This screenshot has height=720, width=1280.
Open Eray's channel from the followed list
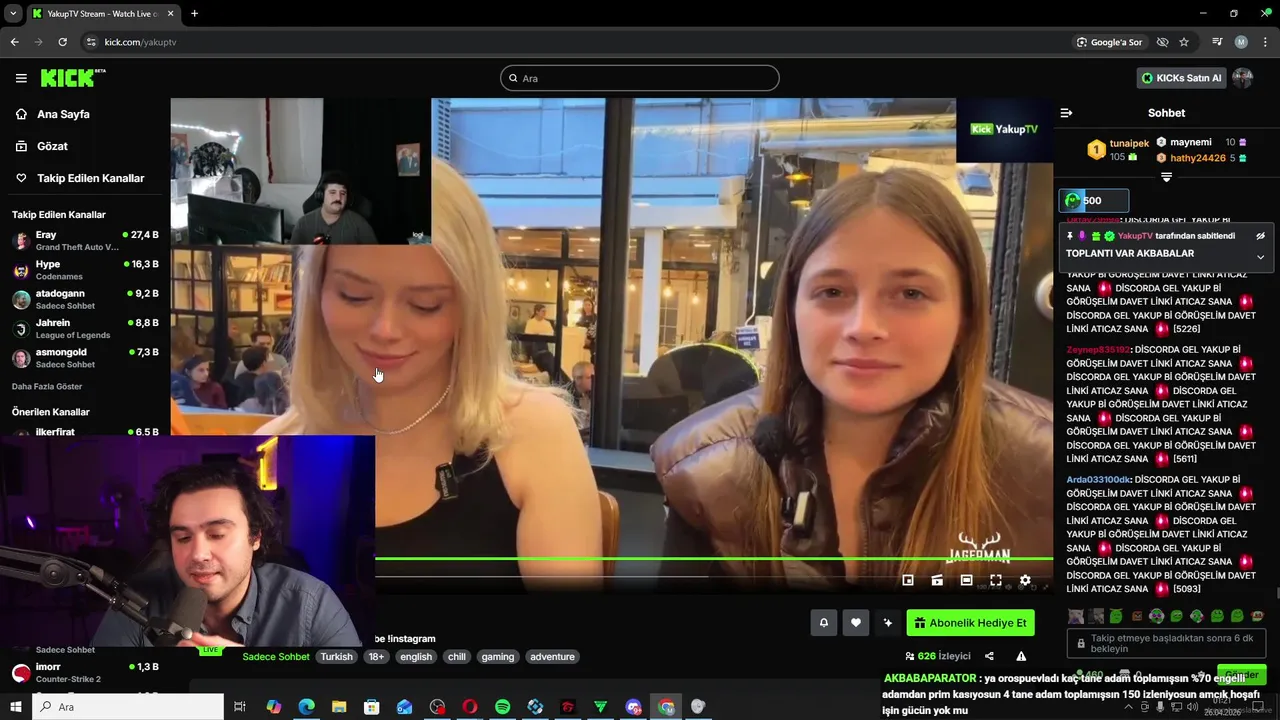tap(85, 241)
